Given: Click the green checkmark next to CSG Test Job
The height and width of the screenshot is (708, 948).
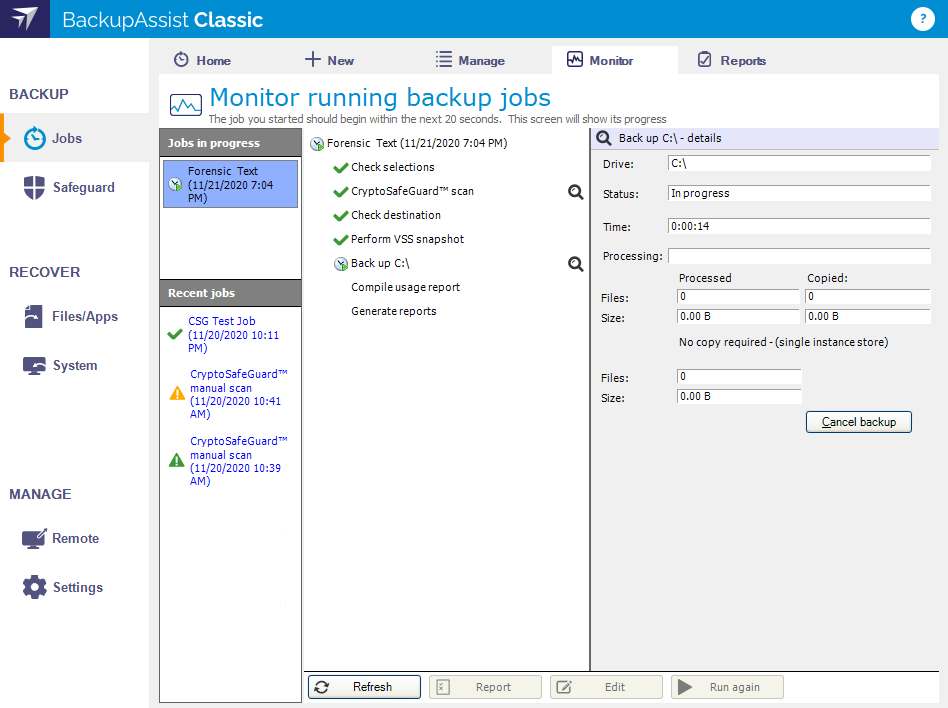Looking at the screenshot, I should pos(175,334).
